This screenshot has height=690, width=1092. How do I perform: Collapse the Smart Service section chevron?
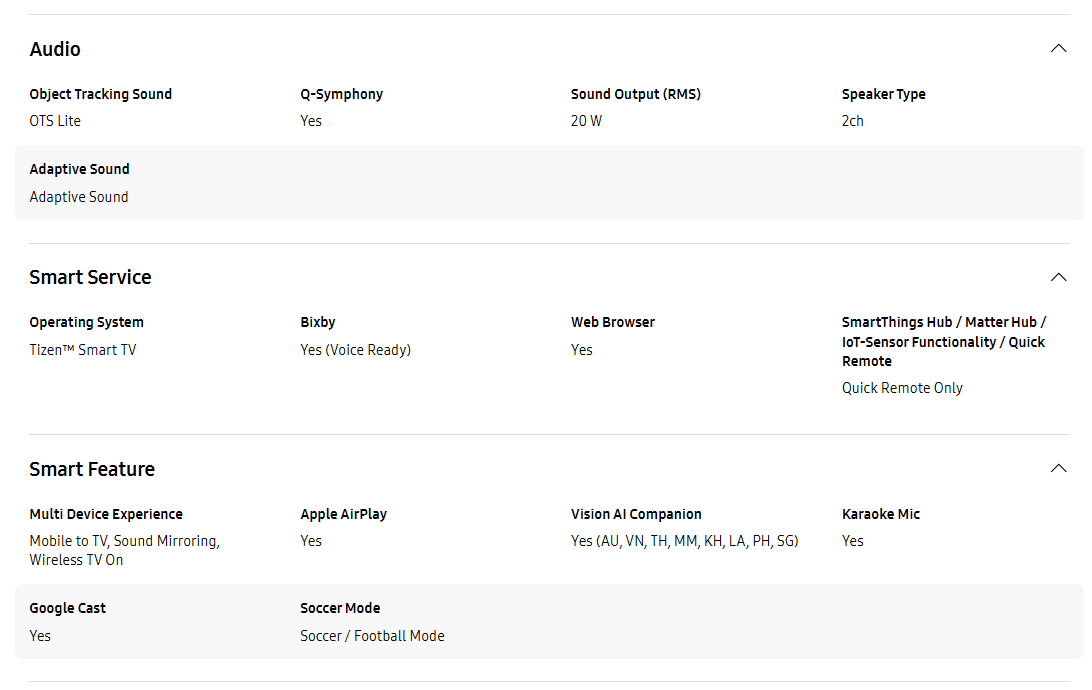click(1058, 277)
